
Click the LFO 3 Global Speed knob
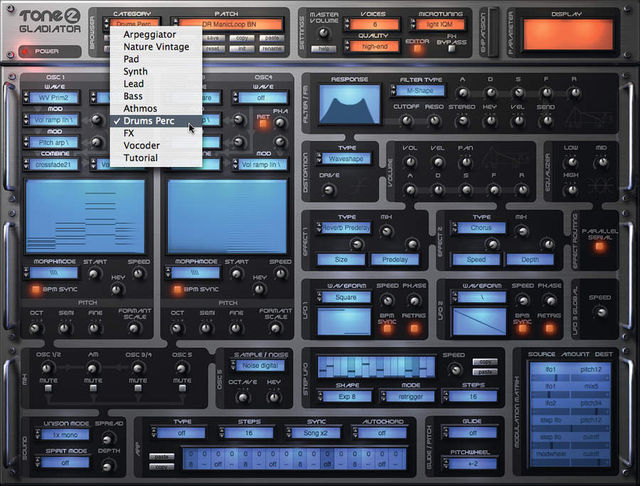point(600,313)
